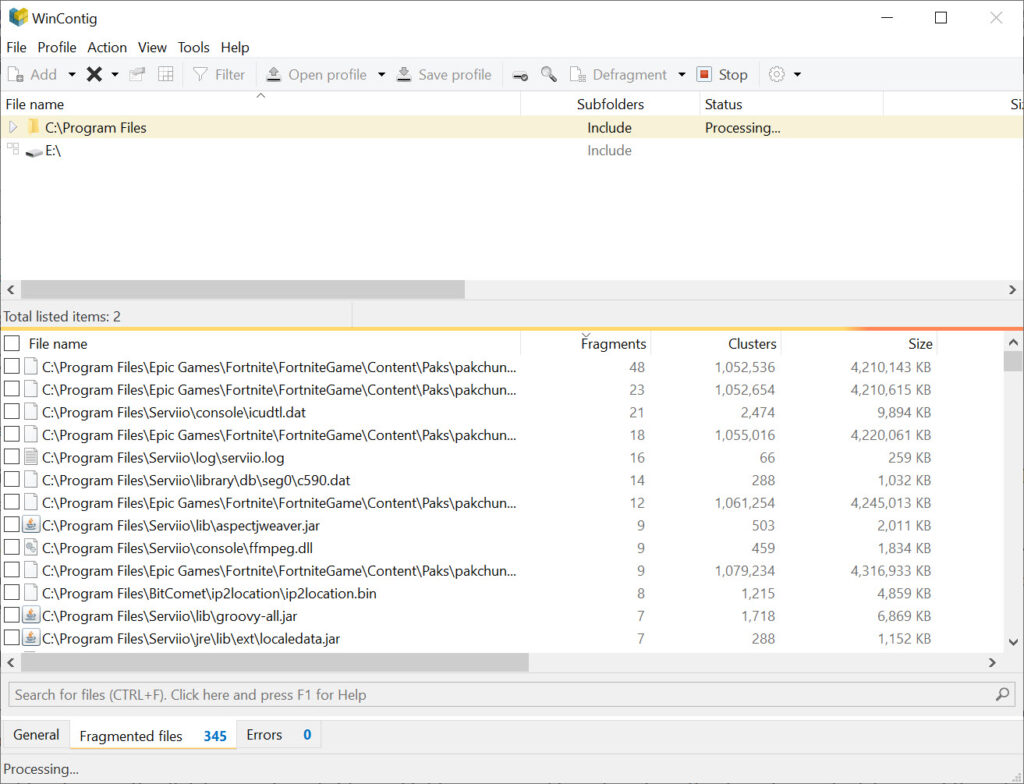Image resolution: width=1024 pixels, height=784 pixels.
Task: Check the box for icudtl.dat
Action: point(12,412)
